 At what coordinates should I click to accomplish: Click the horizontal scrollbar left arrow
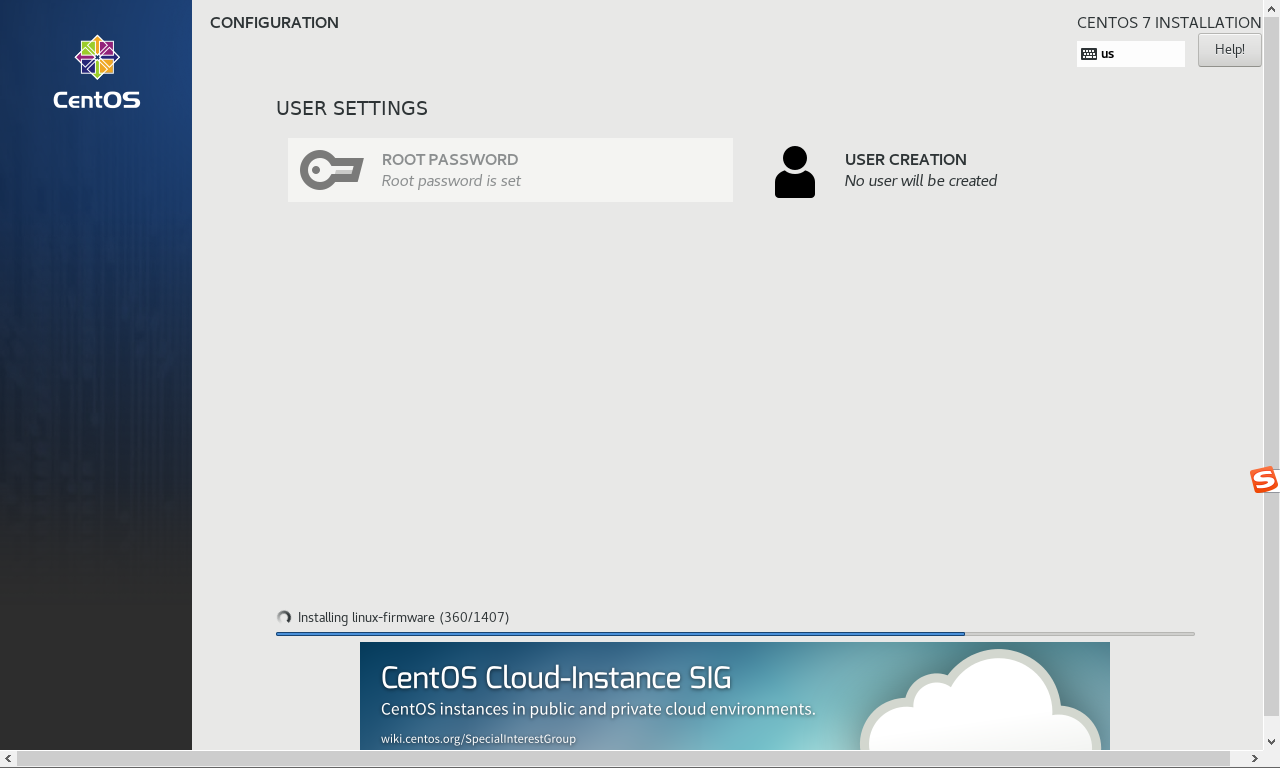click(x=9, y=759)
